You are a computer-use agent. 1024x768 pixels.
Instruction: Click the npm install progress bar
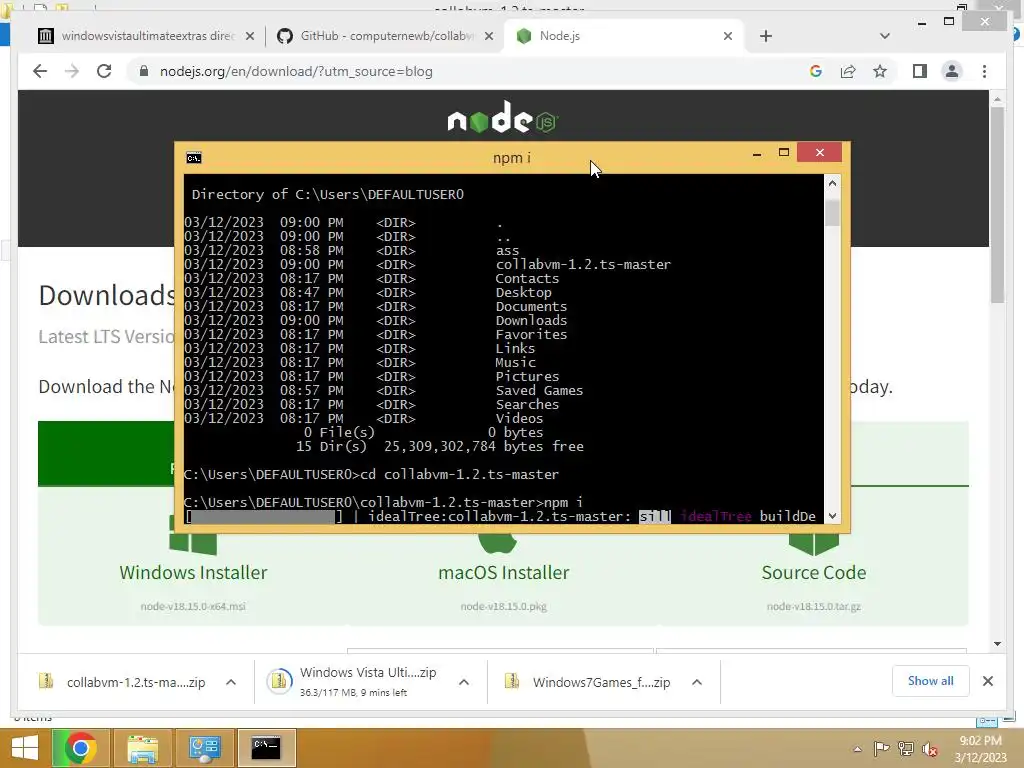coord(264,517)
